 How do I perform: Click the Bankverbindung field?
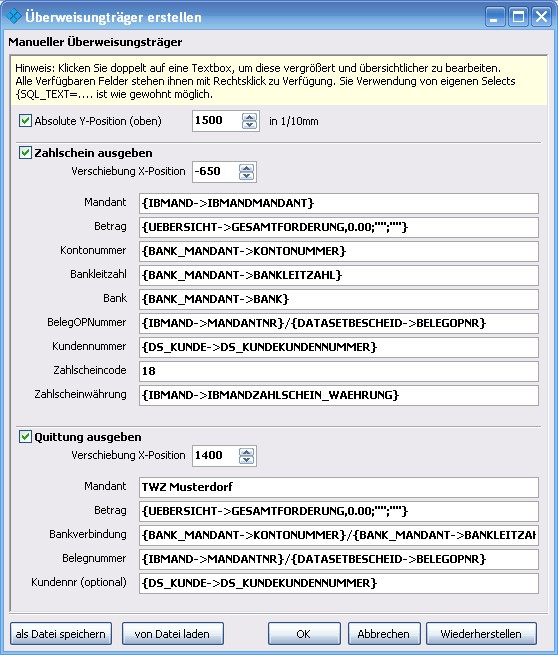[x=339, y=536]
